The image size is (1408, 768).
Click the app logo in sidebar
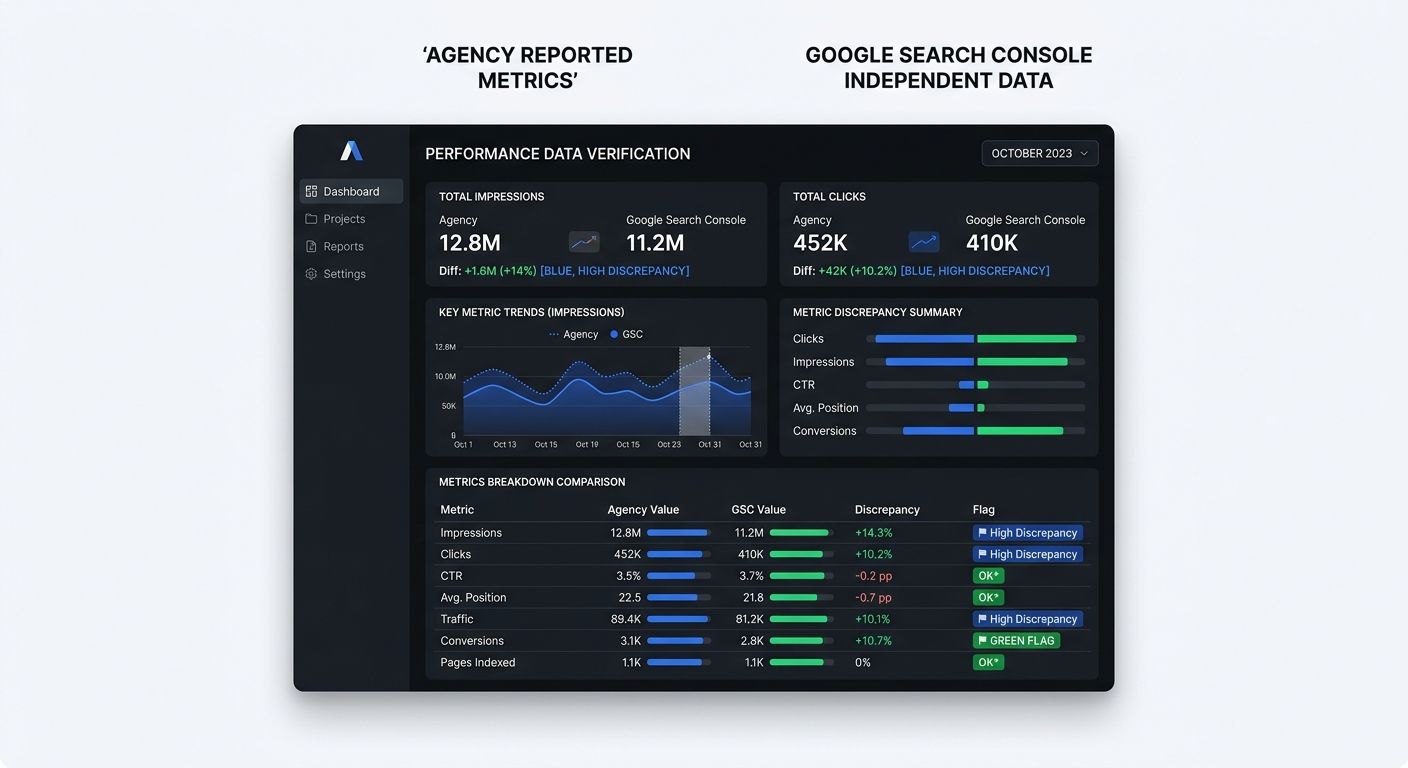pos(351,151)
